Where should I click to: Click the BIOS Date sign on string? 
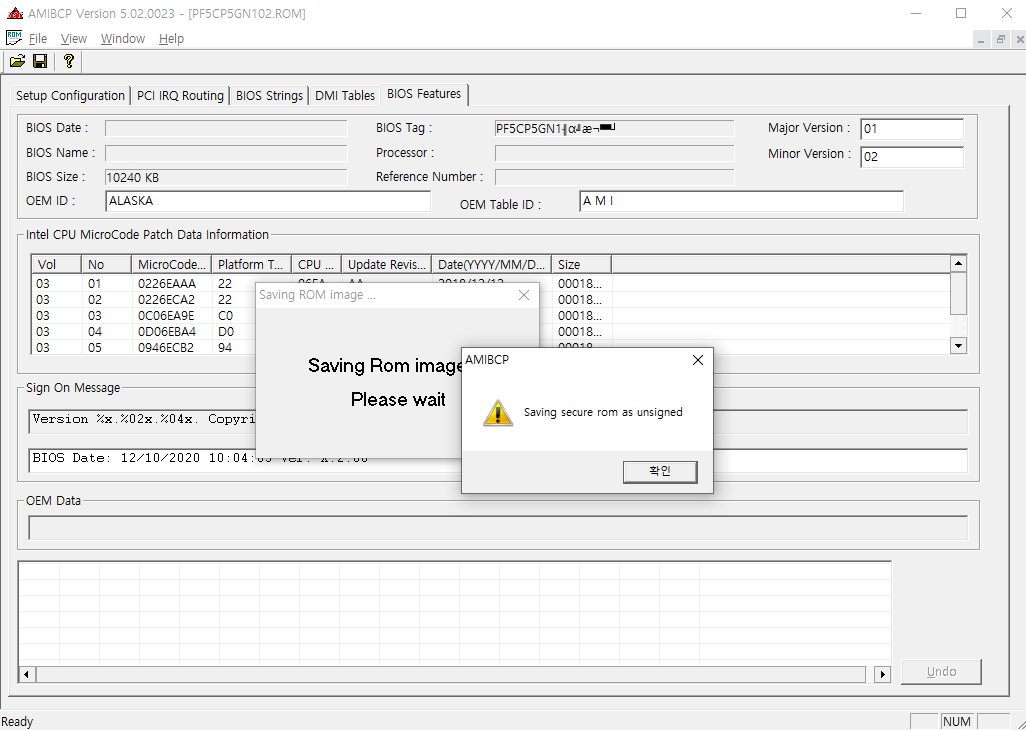(144, 459)
